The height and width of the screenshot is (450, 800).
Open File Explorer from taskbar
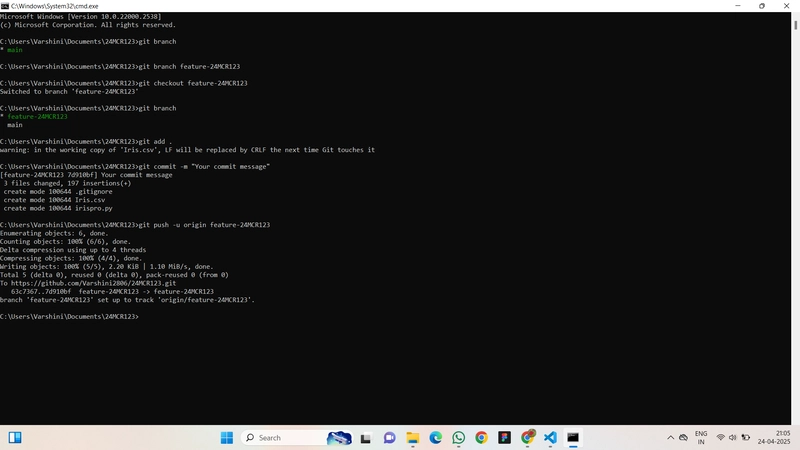point(412,438)
